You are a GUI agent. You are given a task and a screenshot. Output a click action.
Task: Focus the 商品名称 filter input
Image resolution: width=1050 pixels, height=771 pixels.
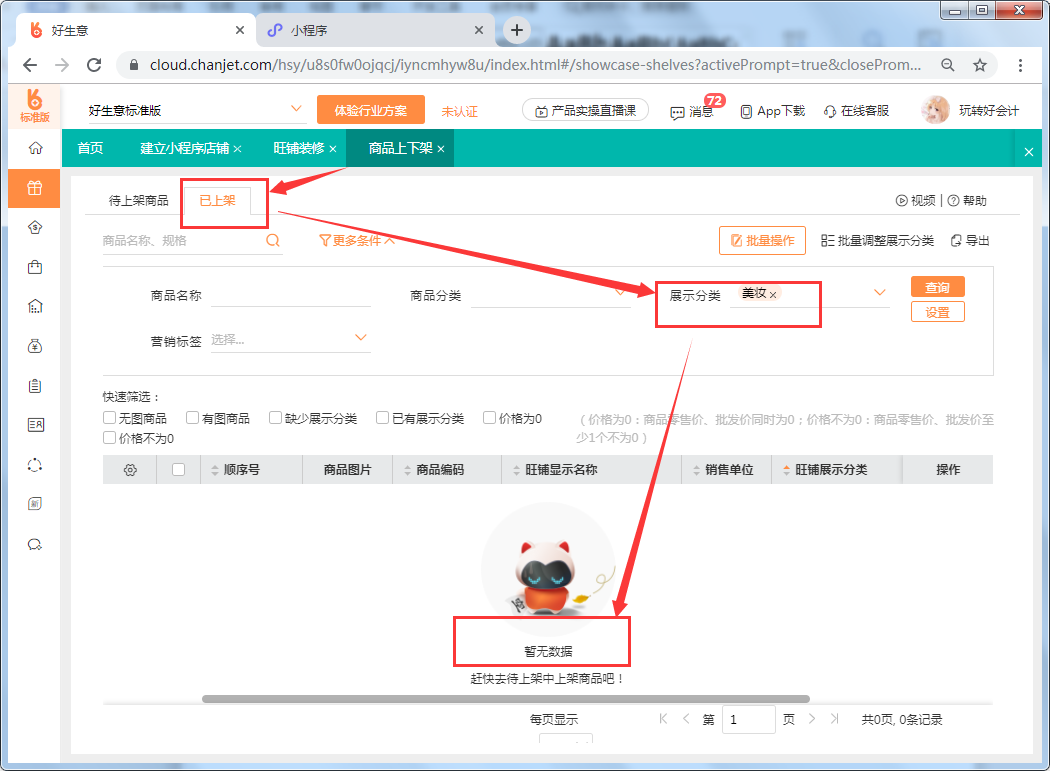pyautogui.click(x=291, y=295)
